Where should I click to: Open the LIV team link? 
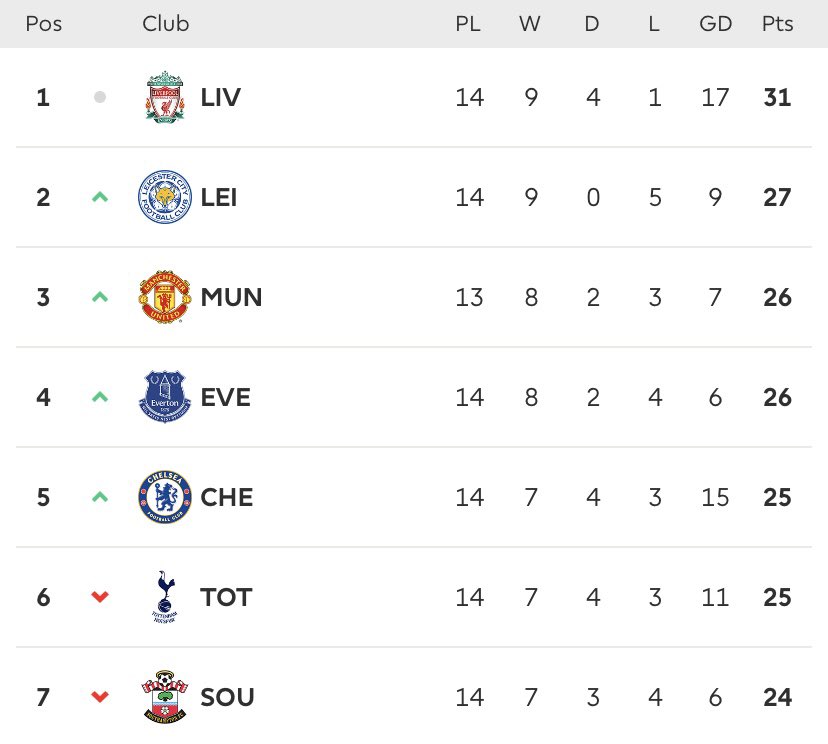click(221, 97)
